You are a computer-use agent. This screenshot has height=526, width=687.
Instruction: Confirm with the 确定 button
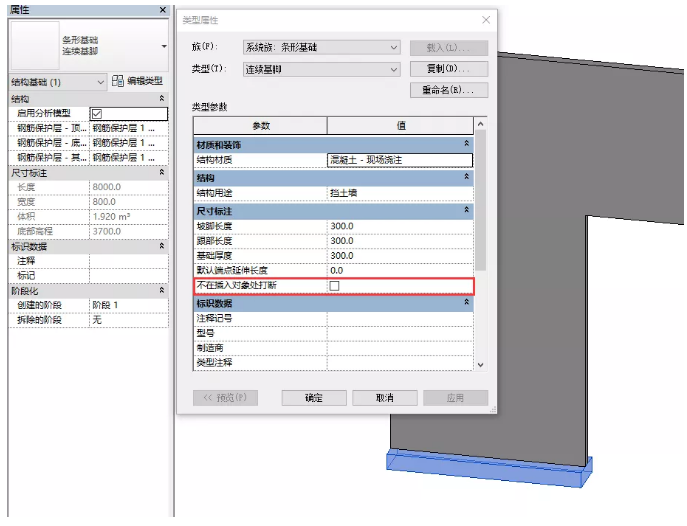pos(314,398)
